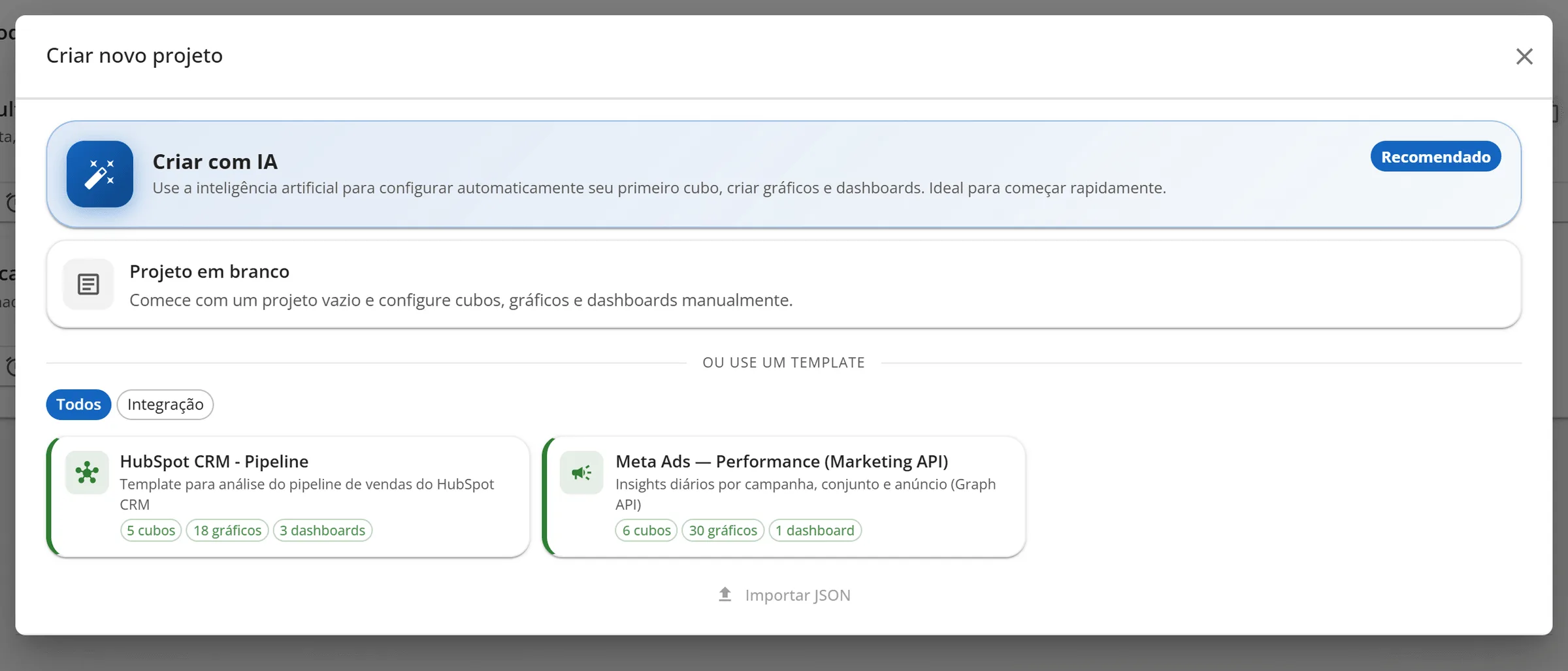
Task: Choose the Criar com IA option title
Action: click(x=215, y=161)
